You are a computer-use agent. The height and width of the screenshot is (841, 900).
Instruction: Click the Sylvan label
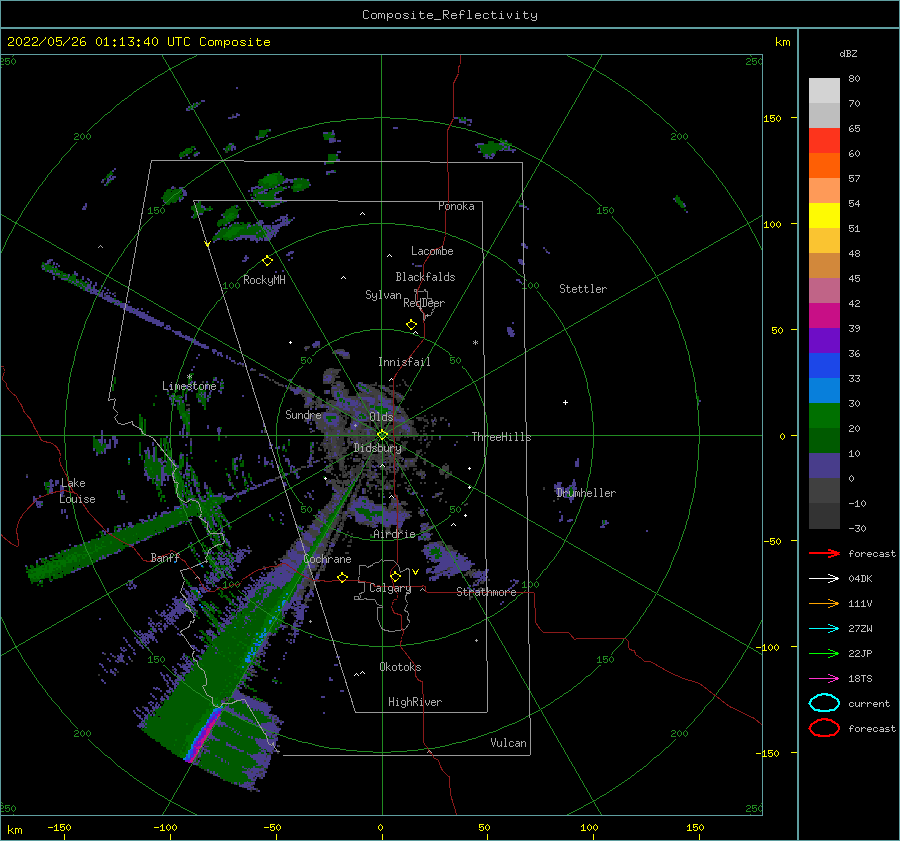pyautogui.click(x=383, y=295)
